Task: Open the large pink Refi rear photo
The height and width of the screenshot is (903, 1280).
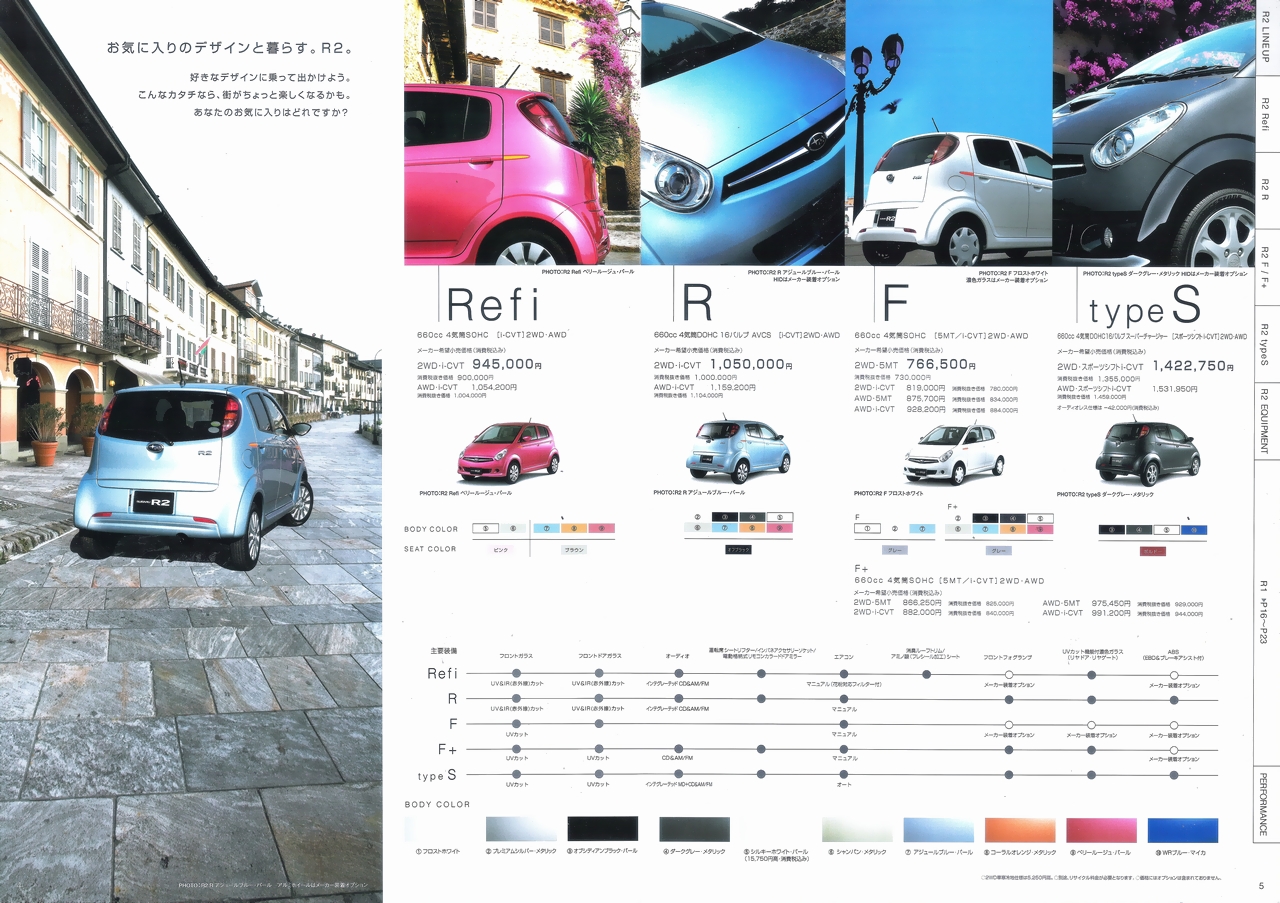Action: (x=522, y=132)
